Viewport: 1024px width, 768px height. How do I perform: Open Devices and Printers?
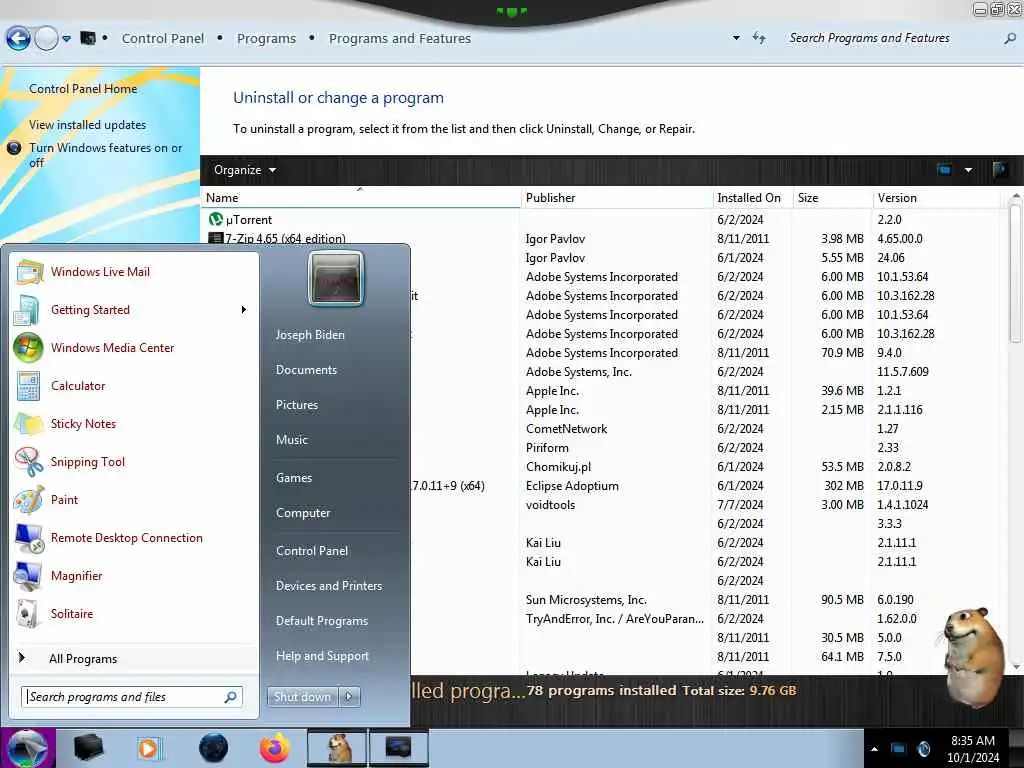pos(328,586)
